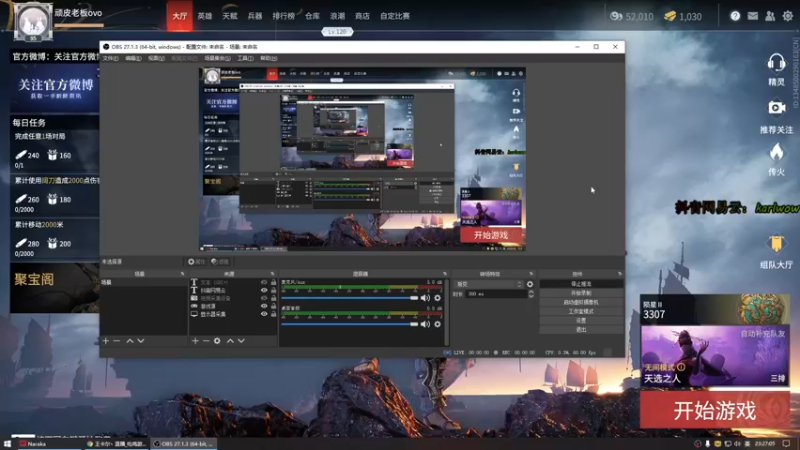Open the 文件(F) menu in OBS
800x450 pixels.
[110, 58]
